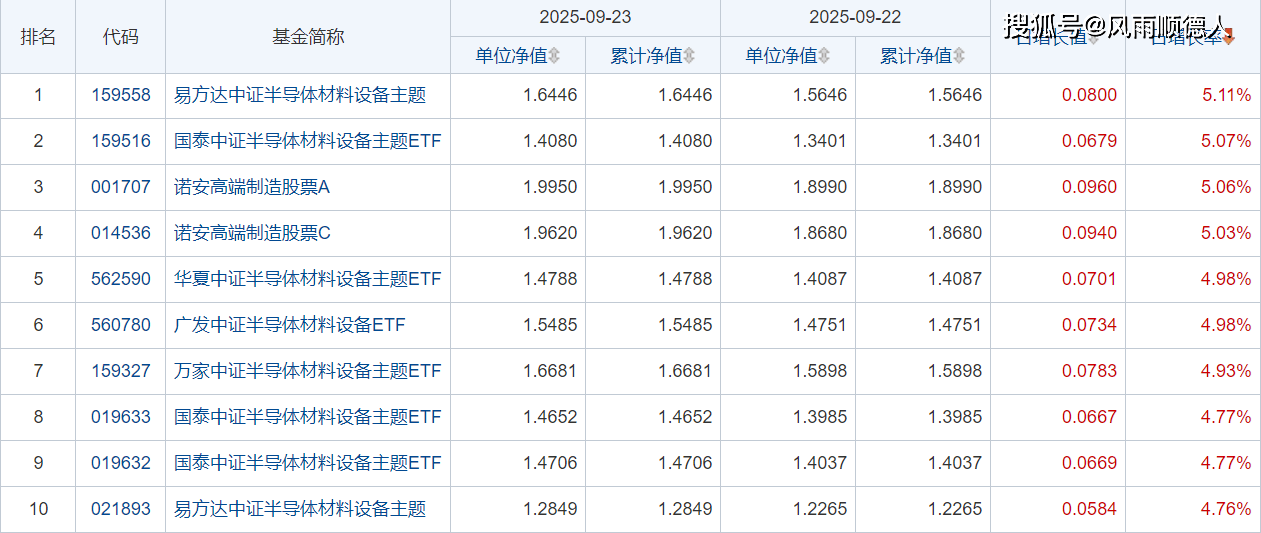Select 4.77% in the 019633 row

coord(1226,417)
